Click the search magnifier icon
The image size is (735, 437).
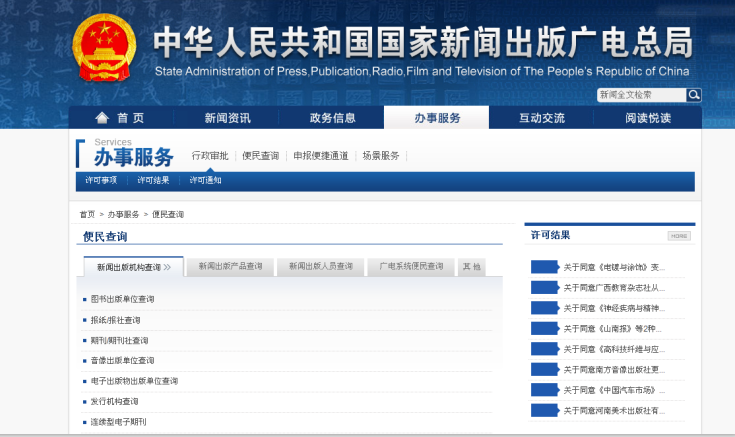tap(694, 95)
